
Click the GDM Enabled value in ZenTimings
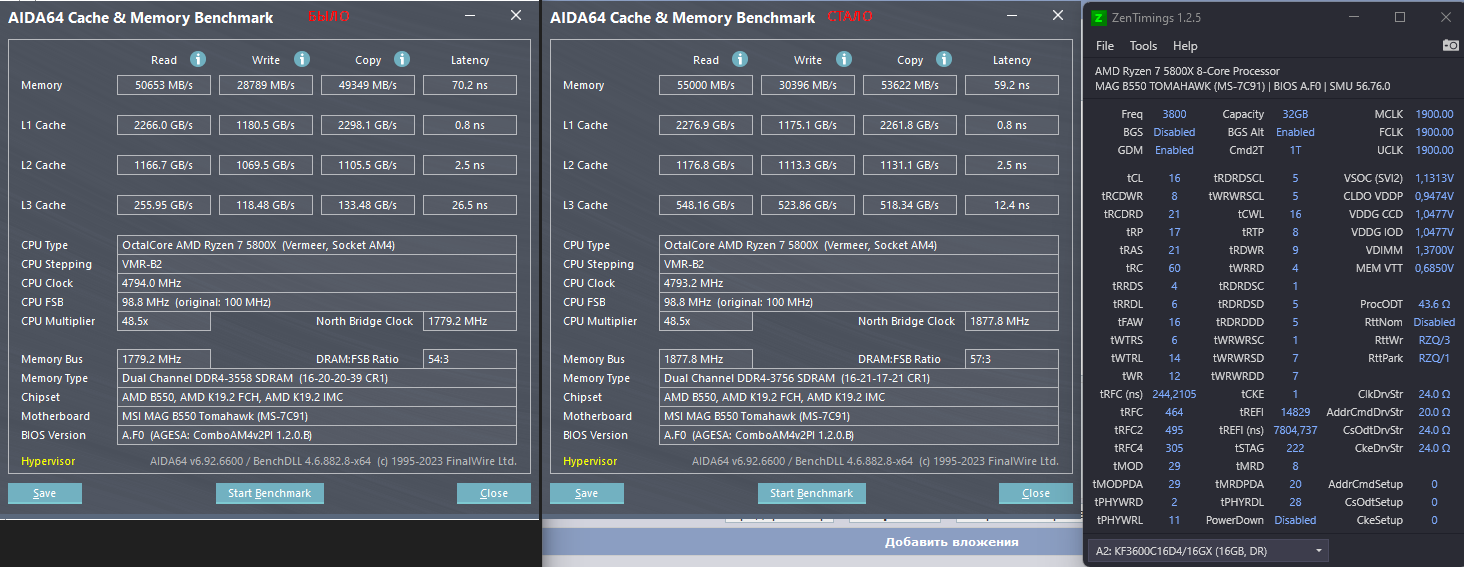[1174, 150]
